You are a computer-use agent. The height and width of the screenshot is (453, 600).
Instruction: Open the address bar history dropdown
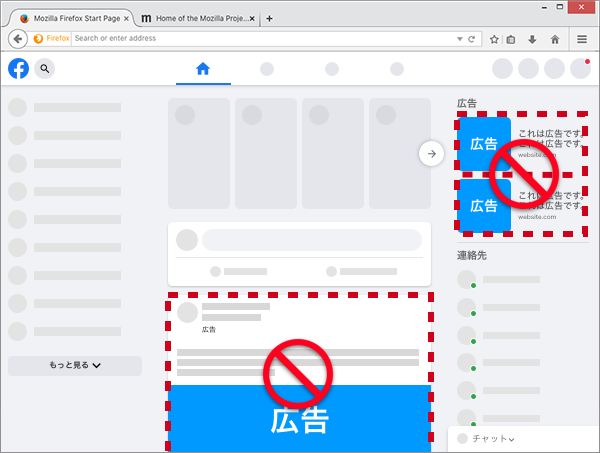(x=460, y=39)
